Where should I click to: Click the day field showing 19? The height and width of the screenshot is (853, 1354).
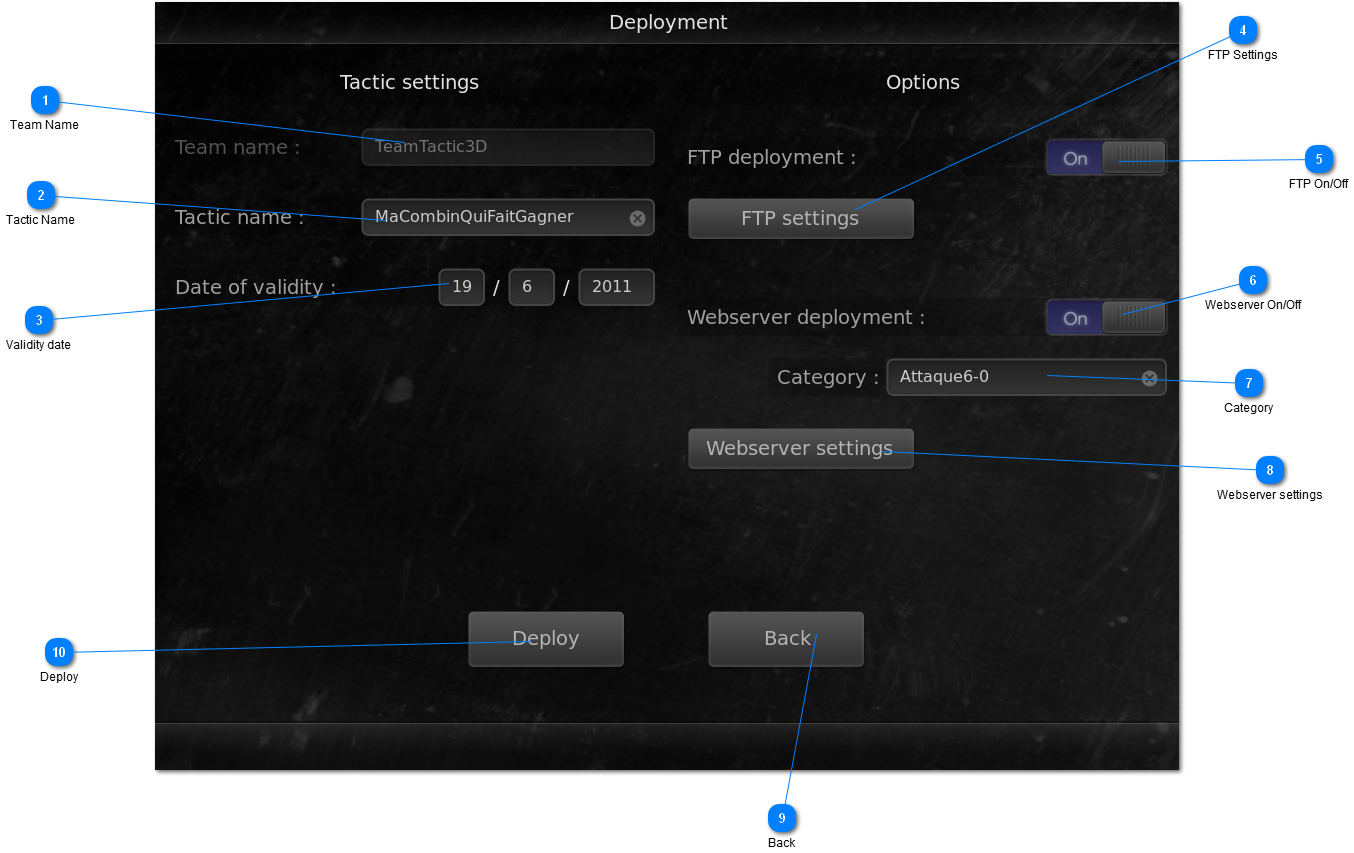click(461, 287)
